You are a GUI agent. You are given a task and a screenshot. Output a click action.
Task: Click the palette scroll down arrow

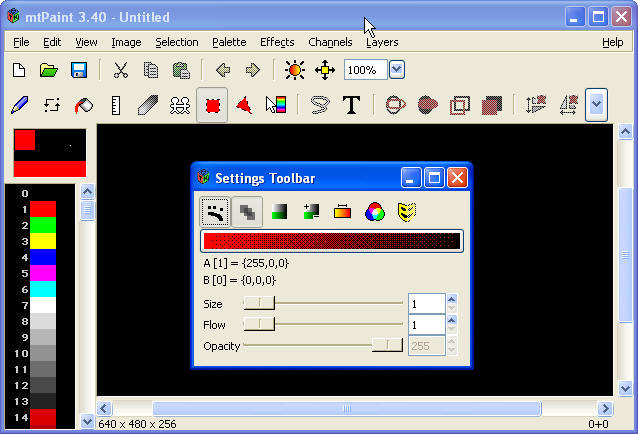click(x=87, y=421)
